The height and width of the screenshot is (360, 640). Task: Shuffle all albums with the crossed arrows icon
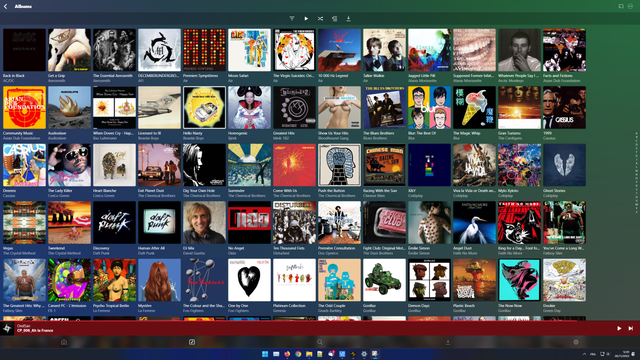point(320,18)
